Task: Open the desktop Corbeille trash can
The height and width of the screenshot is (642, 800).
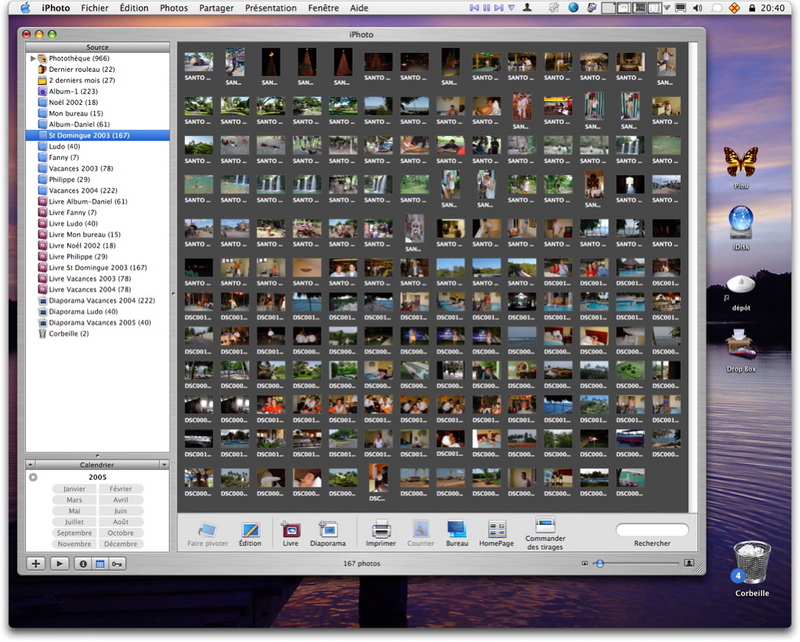Action: point(752,563)
